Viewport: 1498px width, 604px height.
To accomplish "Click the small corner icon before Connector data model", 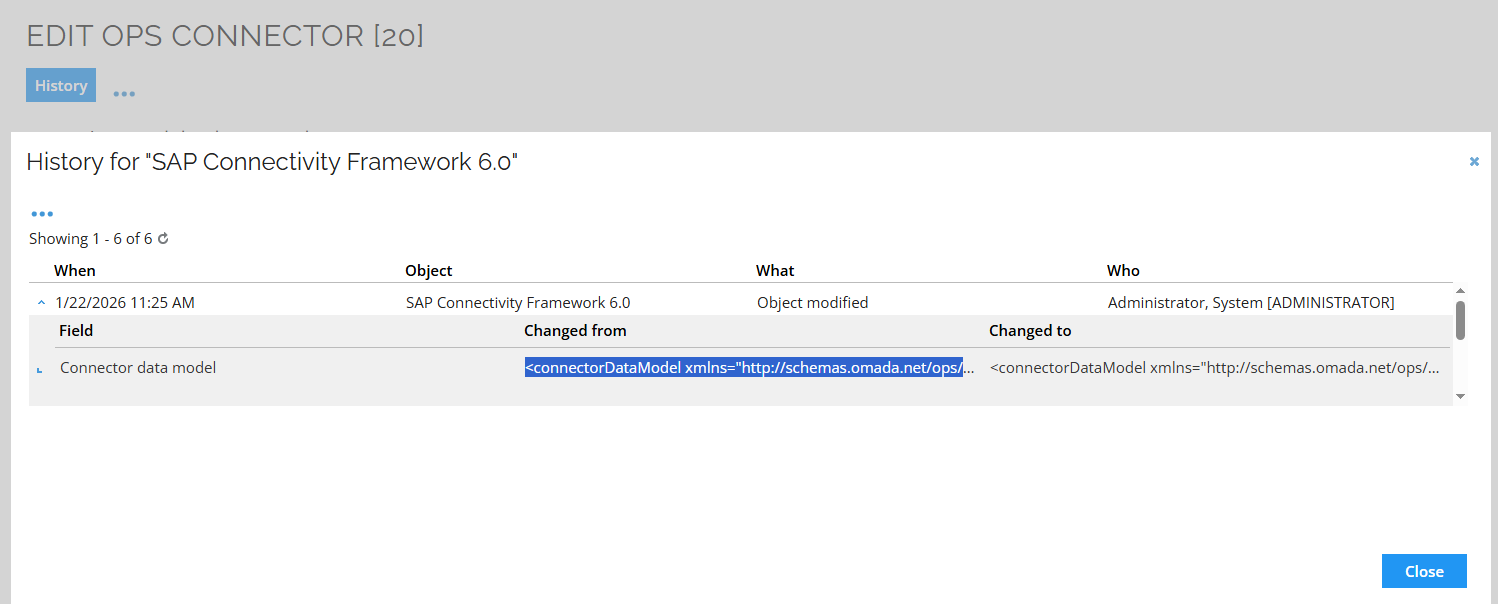I will click(x=40, y=370).
